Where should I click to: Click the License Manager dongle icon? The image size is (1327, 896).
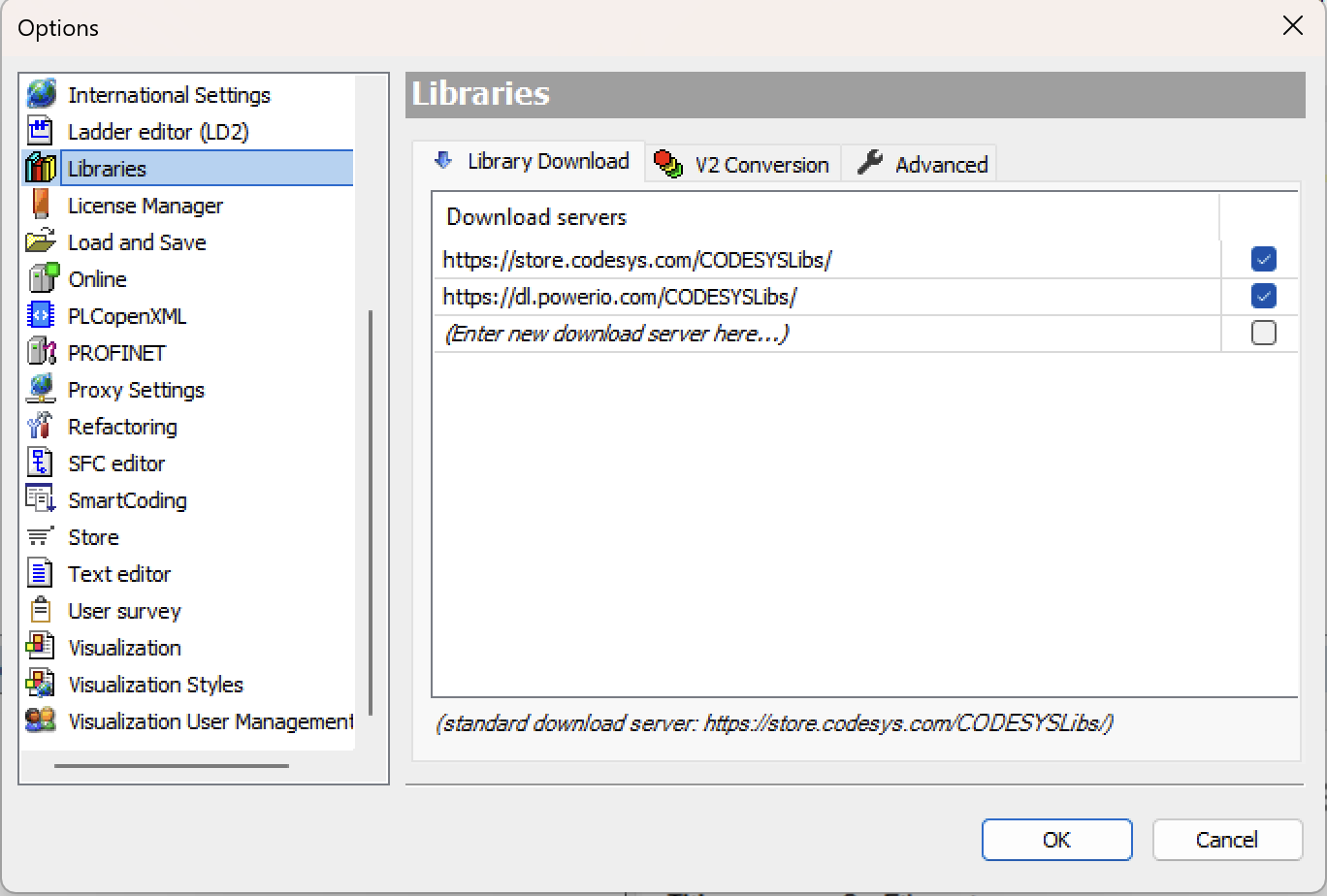tap(41, 206)
